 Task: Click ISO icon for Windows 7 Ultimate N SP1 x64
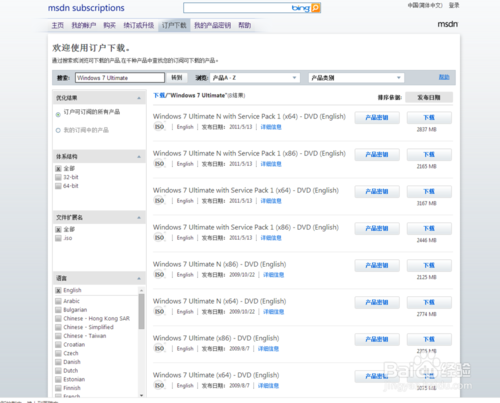tap(159, 127)
